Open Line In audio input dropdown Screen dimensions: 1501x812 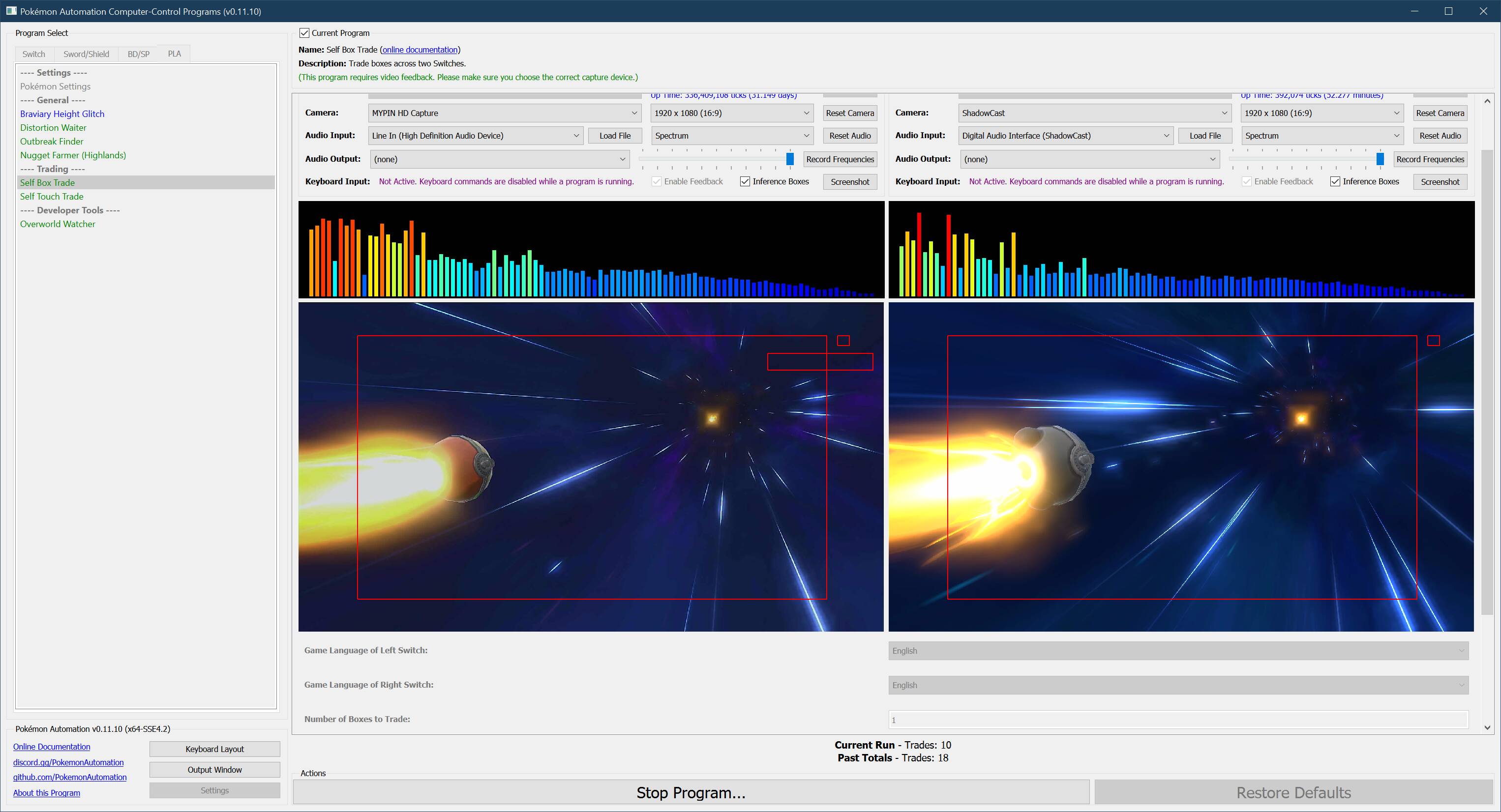coord(476,136)
